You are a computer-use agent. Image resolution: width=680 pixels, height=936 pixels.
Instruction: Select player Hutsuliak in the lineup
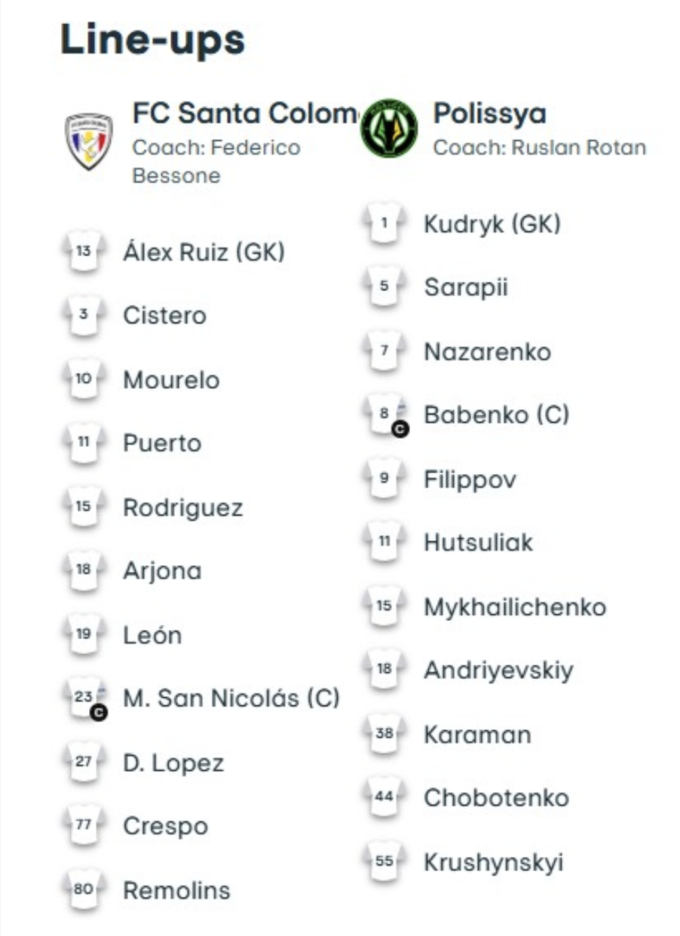click(478, 543)
